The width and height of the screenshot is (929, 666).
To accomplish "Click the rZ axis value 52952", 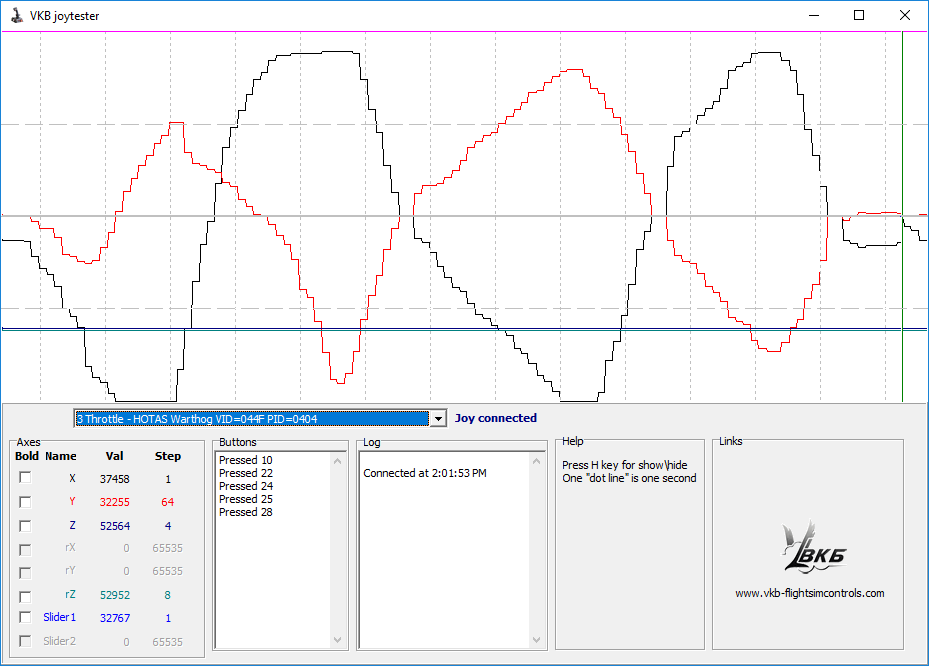I will [x=114, y=595].
